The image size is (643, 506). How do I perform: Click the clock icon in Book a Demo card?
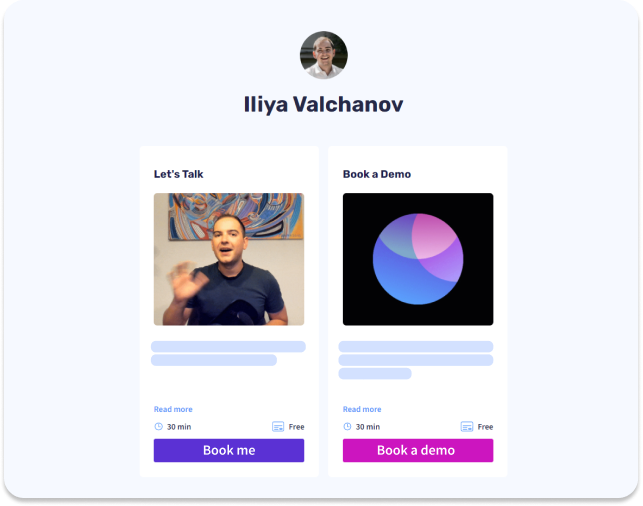(347, 426)
